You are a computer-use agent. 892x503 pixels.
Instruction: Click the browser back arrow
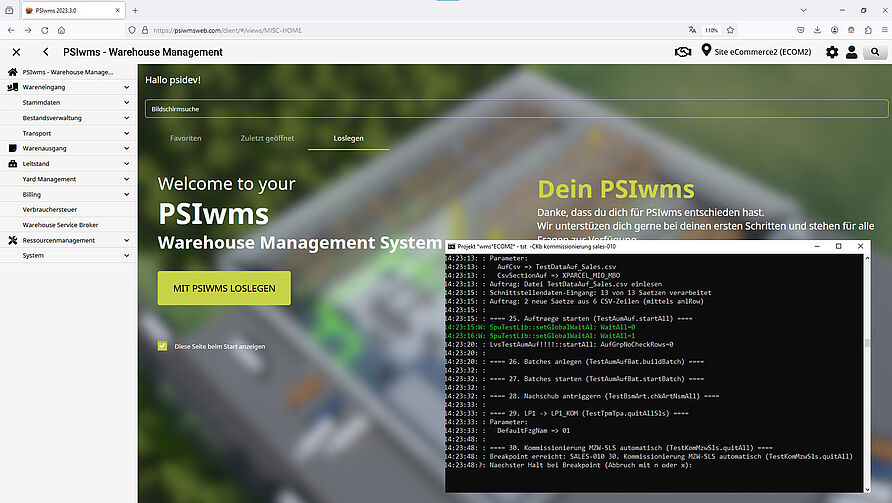click(x=11, y=30)
